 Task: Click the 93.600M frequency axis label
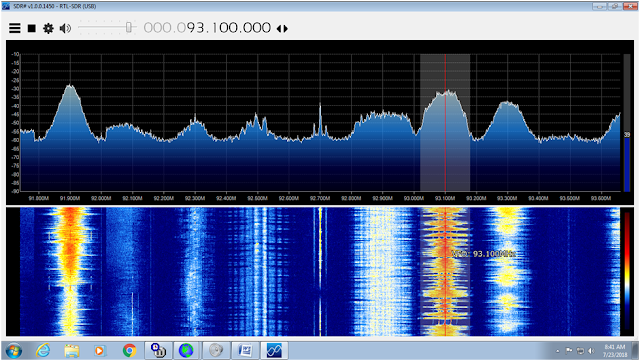[x=601, y=198]
